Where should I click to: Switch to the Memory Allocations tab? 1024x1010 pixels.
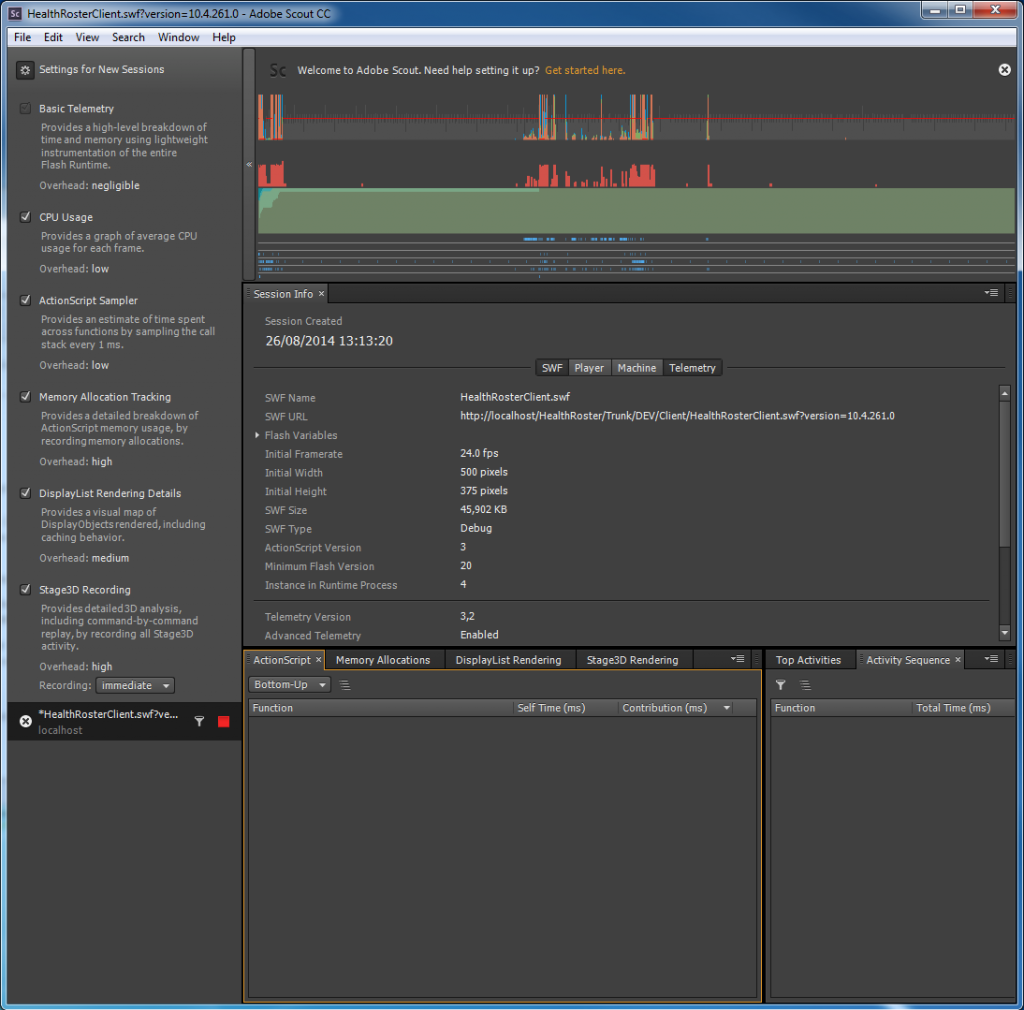point(382,660)
